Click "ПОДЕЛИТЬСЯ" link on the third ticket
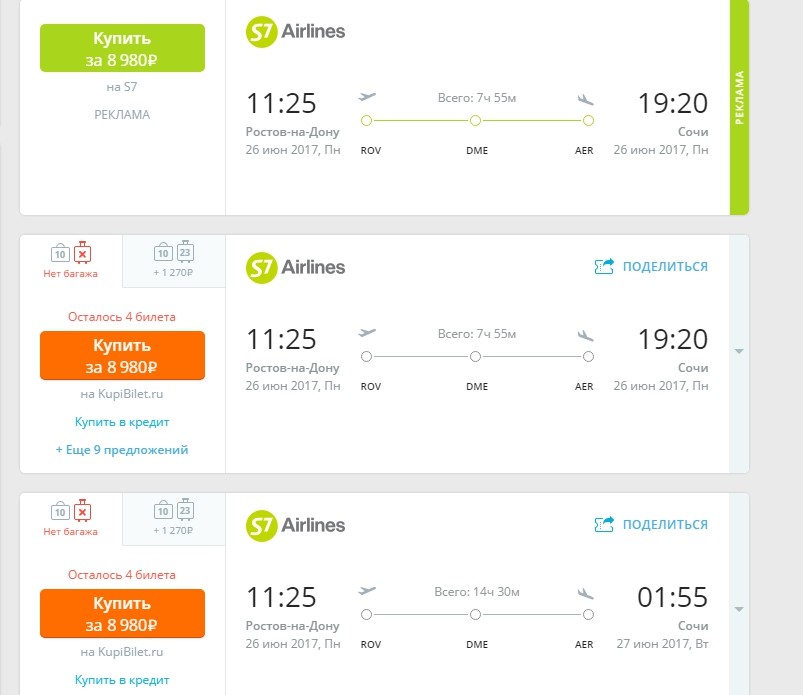This screenshot has height=695, width=803. pos(665,524)
